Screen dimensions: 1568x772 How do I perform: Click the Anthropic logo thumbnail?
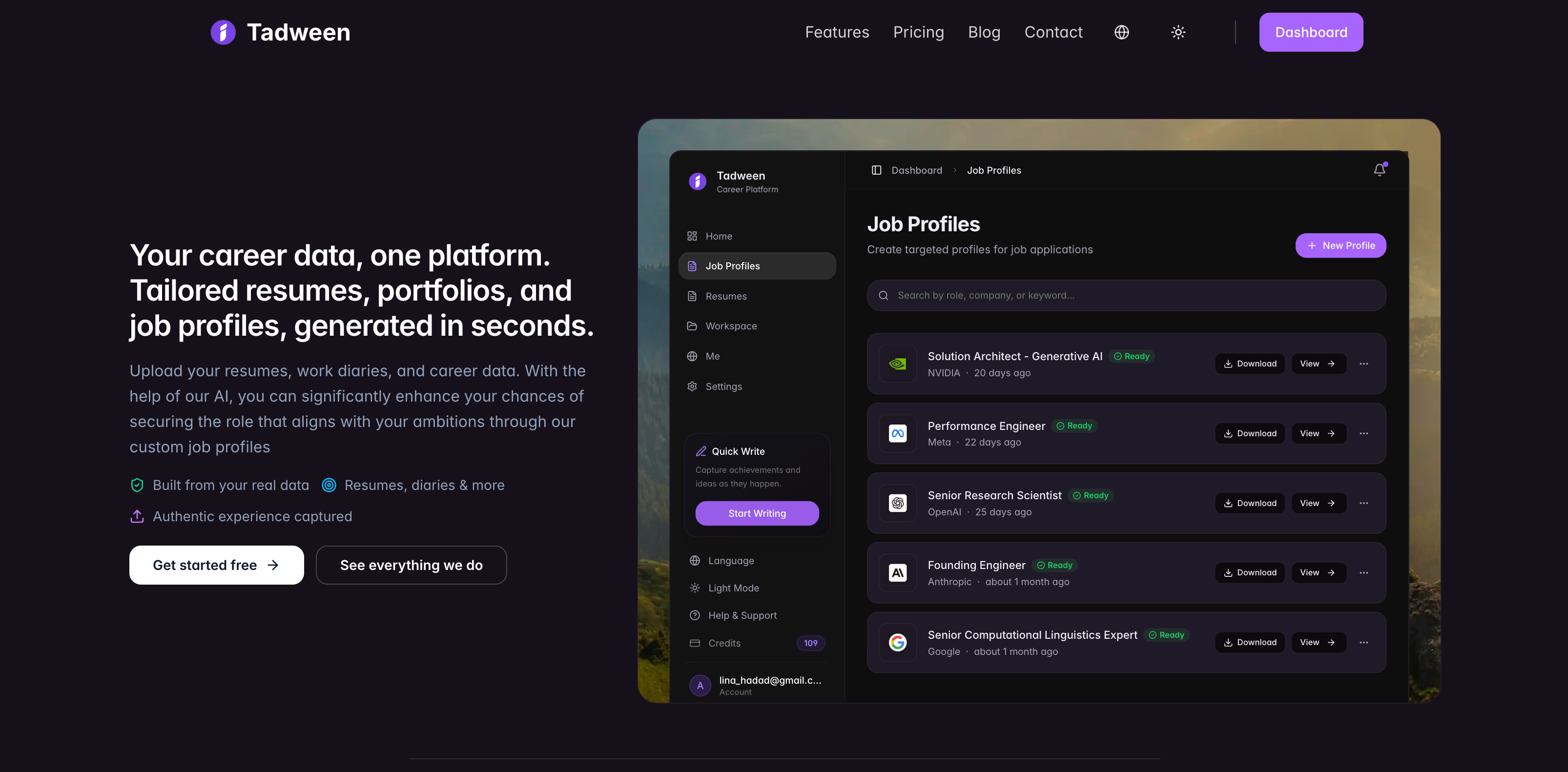(897, 573)
